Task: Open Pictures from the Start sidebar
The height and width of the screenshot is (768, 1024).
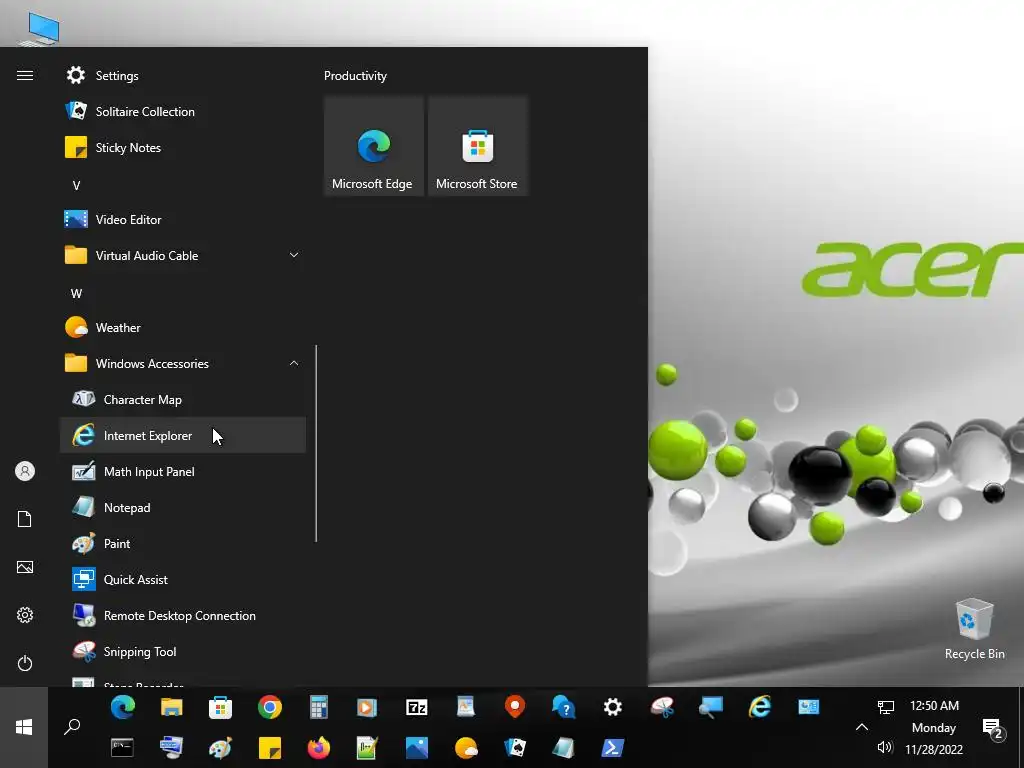Action: (x=25, y=567)
